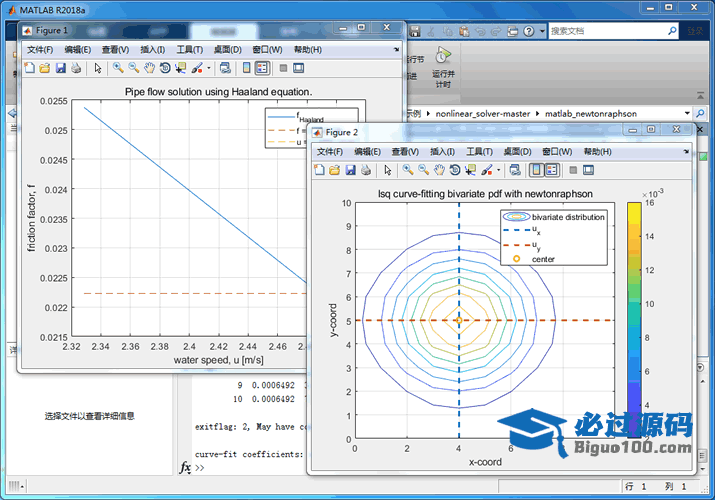Click Show Plot Tools in Figure 1

click(298, 68)
